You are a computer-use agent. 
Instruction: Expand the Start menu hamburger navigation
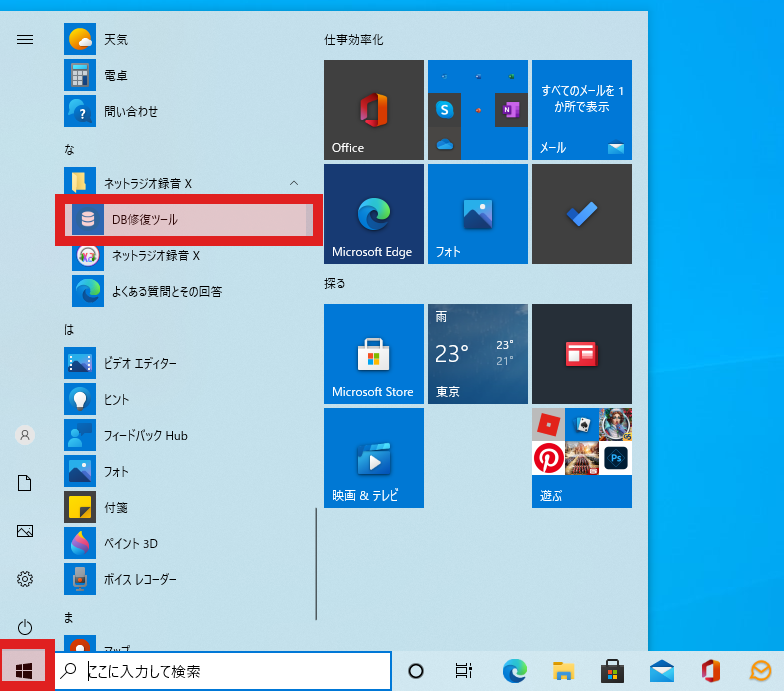pyautogui.click(x=25, y=40)
